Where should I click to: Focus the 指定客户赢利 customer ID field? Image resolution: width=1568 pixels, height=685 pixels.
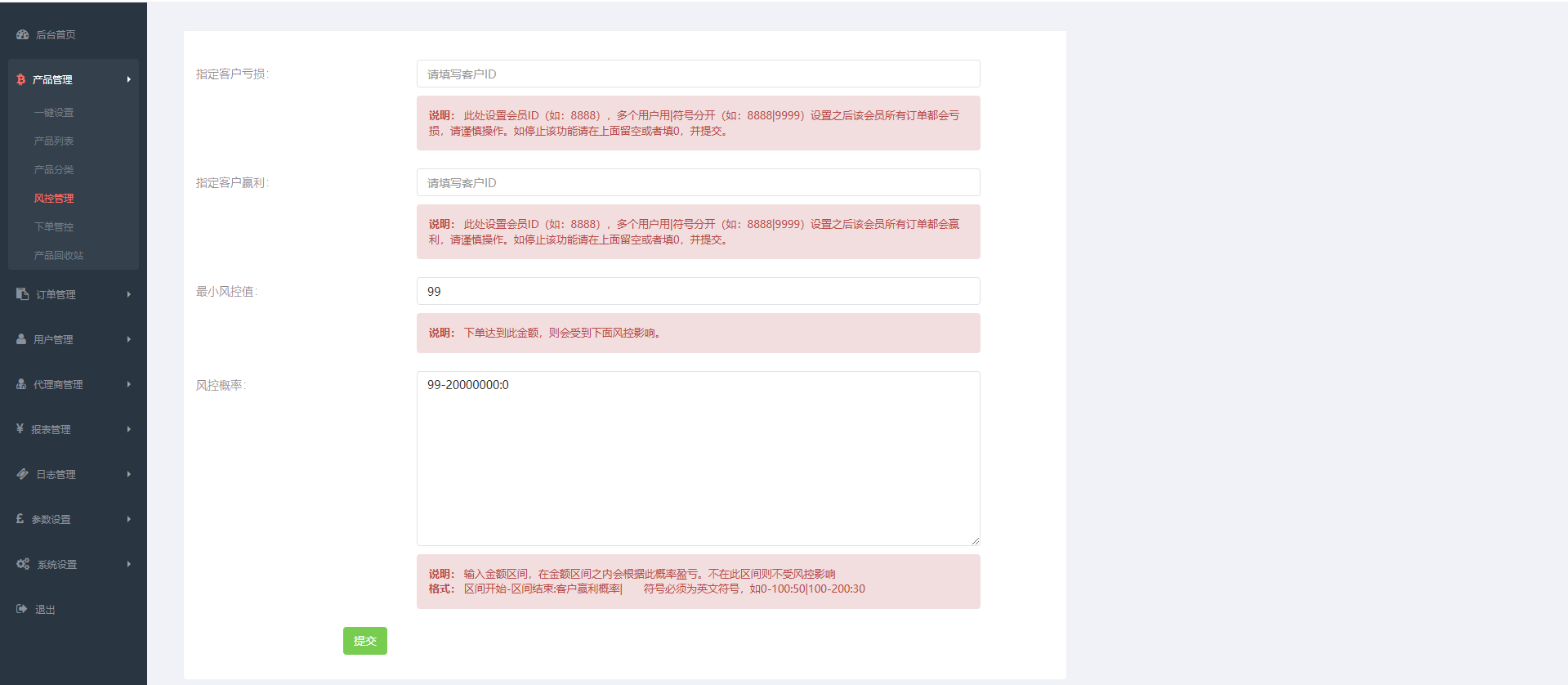pos(699,182)
